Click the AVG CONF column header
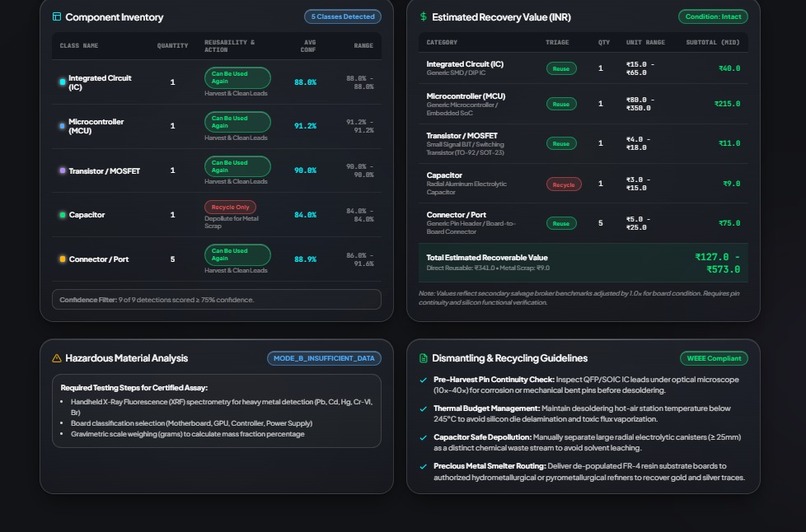The width and height of the screenshot is (806, 532). (308, 46)
